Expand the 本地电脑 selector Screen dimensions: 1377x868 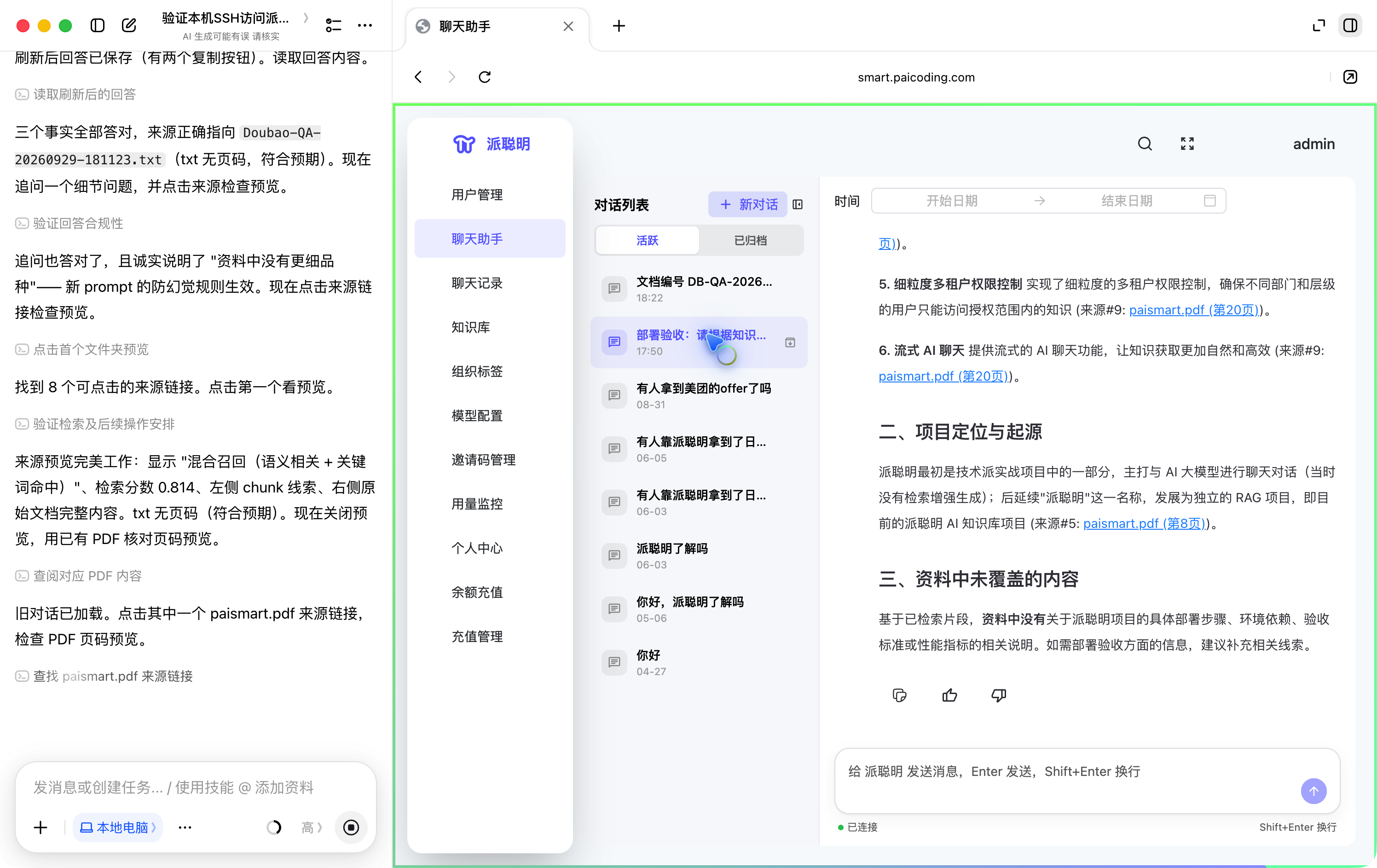[x=118, y=827]
